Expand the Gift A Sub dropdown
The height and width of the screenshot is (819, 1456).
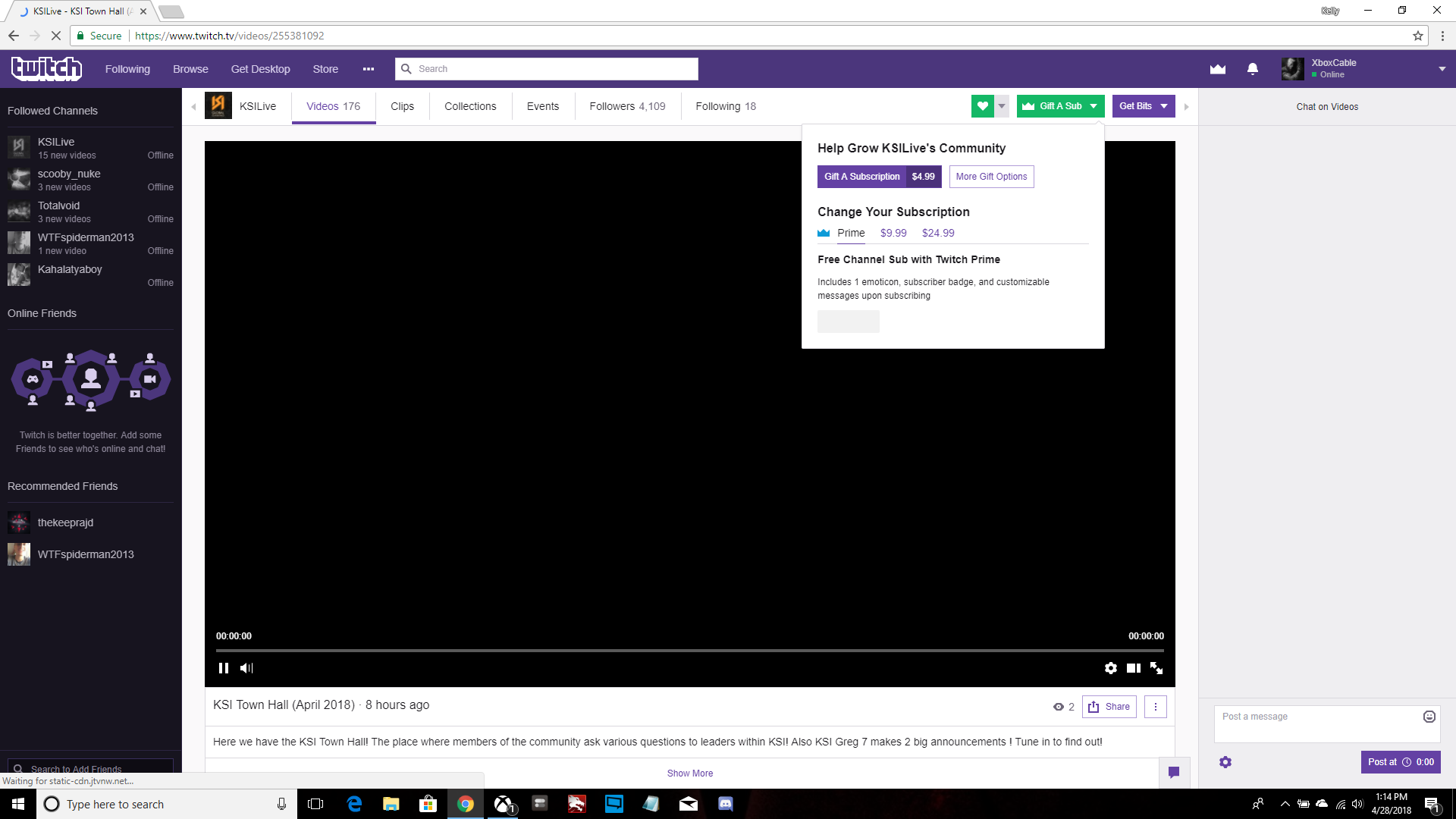[x=1094, y=106]
